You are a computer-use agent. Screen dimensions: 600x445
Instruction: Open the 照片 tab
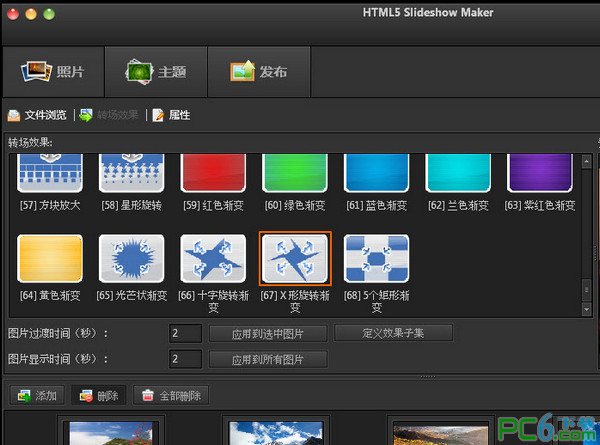click(54, 72)
